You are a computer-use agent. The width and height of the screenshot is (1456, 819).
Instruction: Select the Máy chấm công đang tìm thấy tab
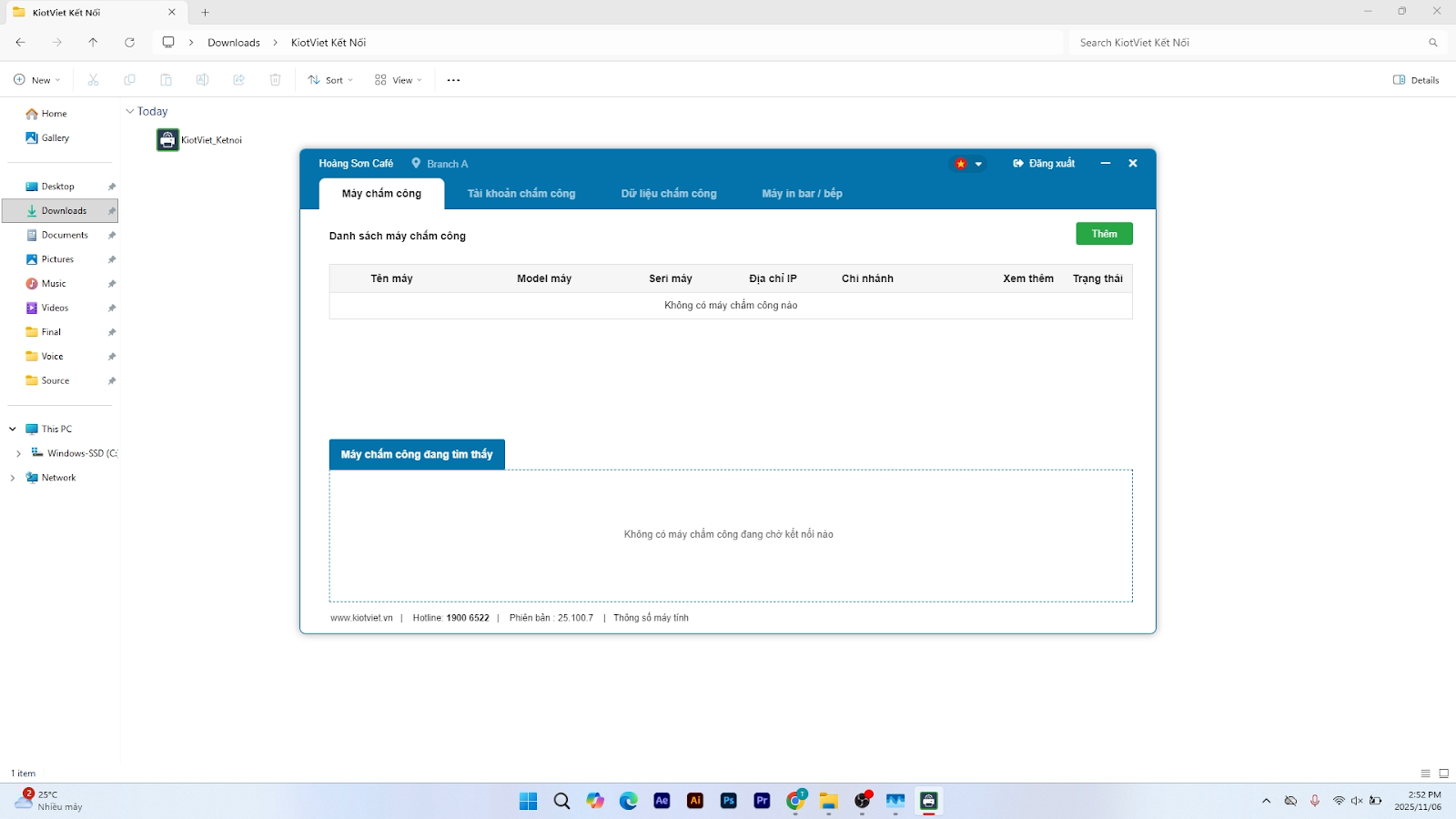(x=417, y=454)
